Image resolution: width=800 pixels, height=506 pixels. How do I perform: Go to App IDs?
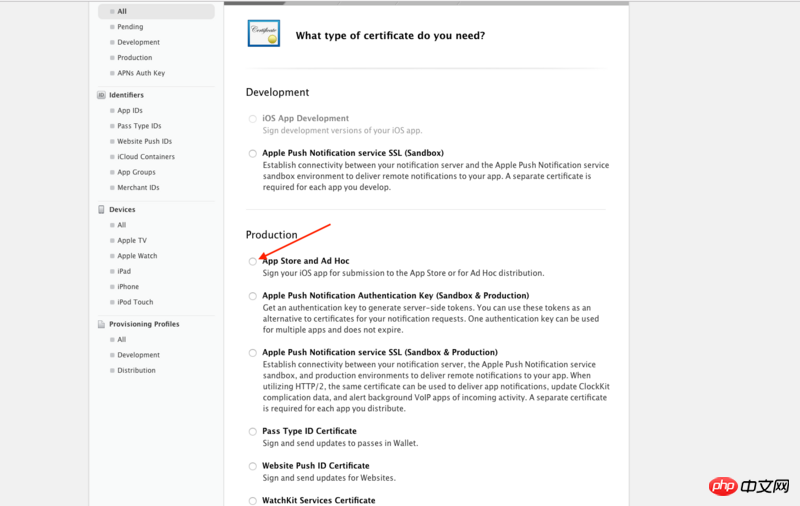coord(130,110)
